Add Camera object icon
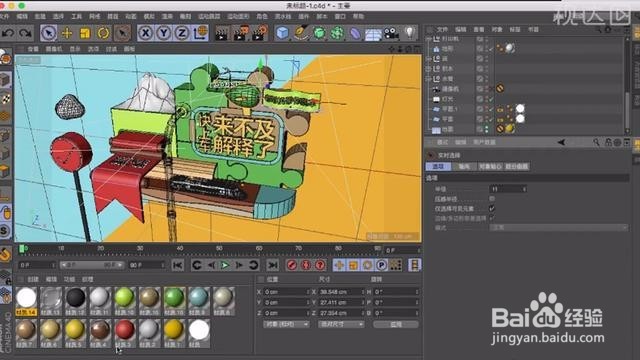This screenshot has height=360, width=640. (x=391, y=33)
